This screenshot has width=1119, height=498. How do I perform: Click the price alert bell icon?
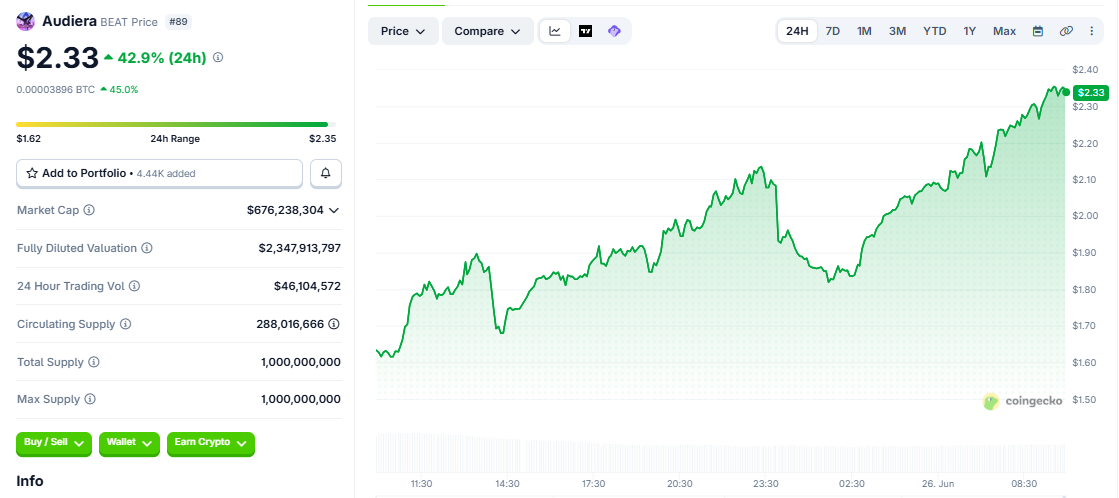pyautogui.click(x=326, y=173)
